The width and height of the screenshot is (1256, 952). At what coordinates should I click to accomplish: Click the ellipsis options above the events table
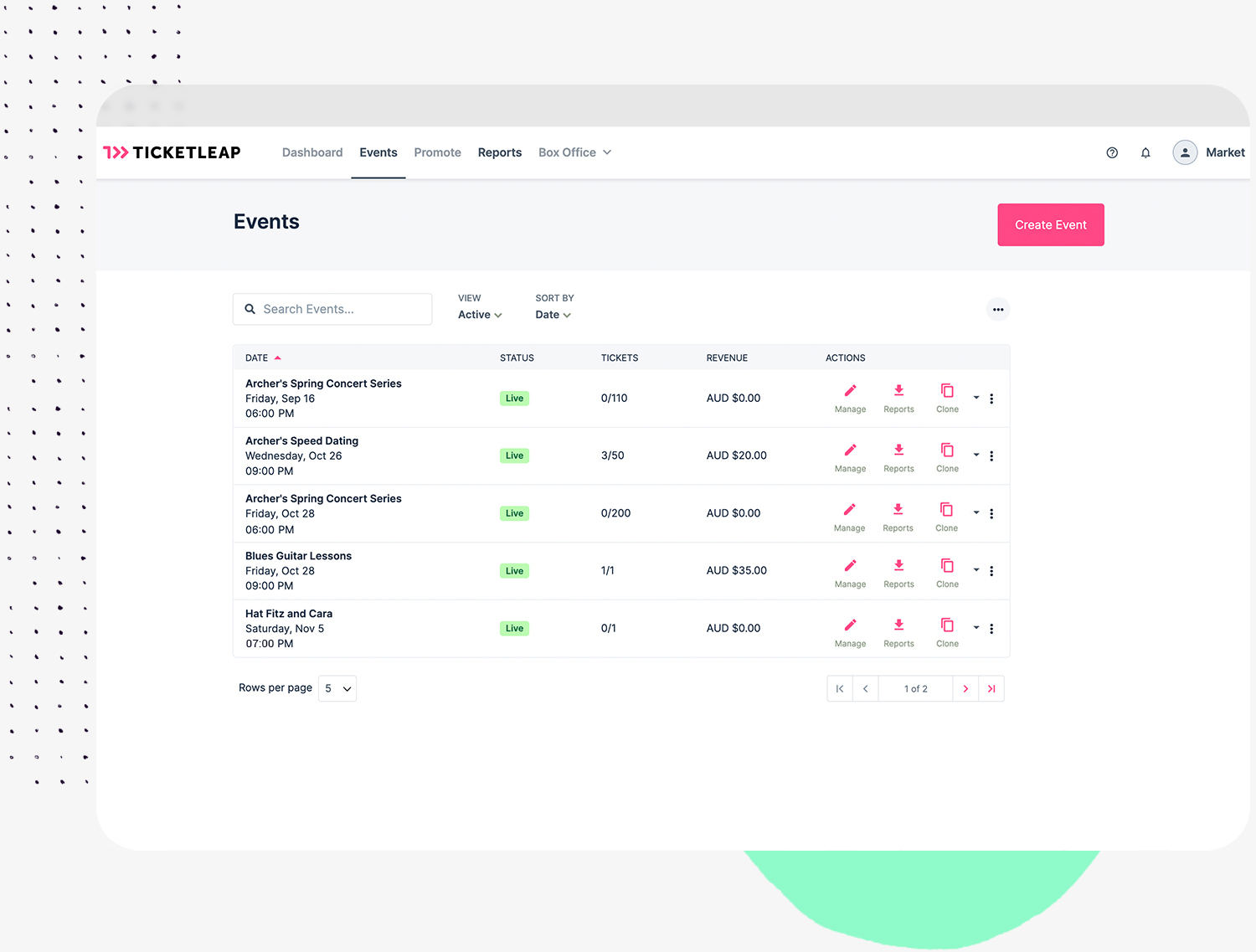tap(998, 309)
